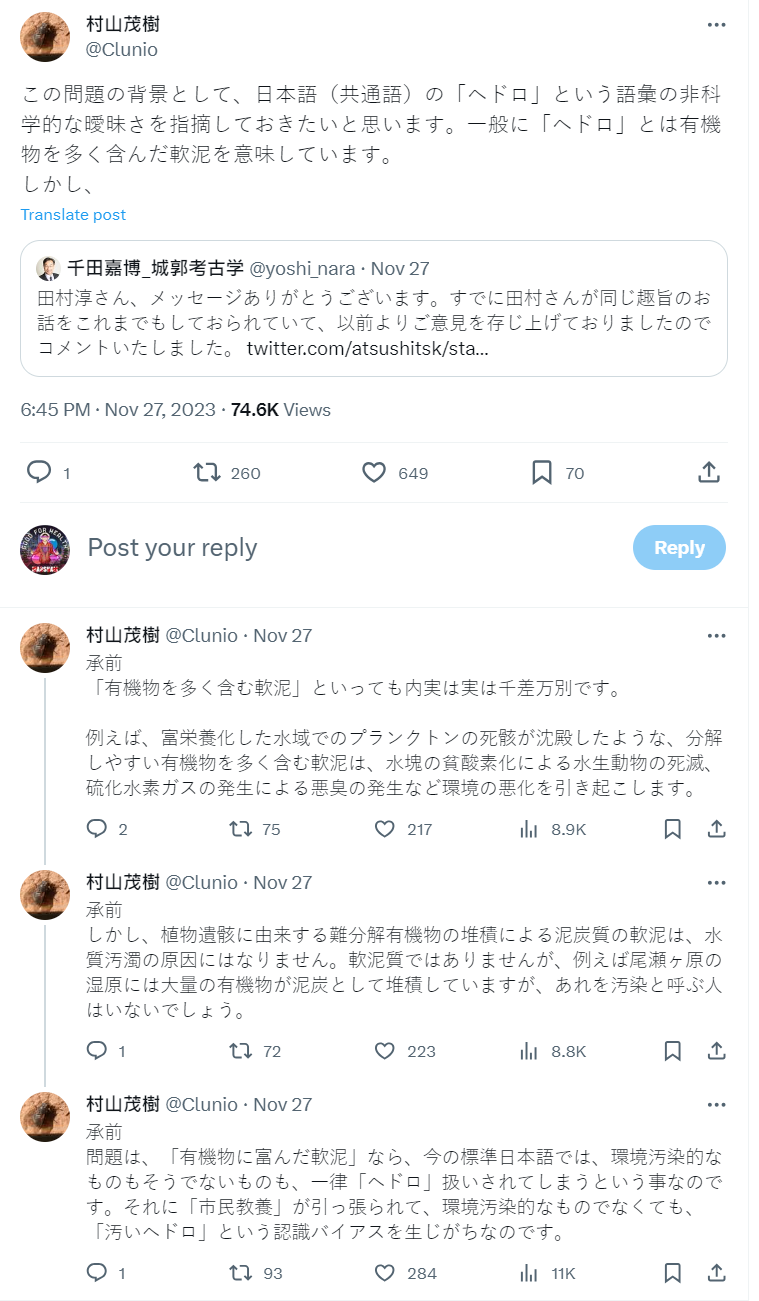Click Translate post link
The image size is (759, 1301).
coord(73,215)
